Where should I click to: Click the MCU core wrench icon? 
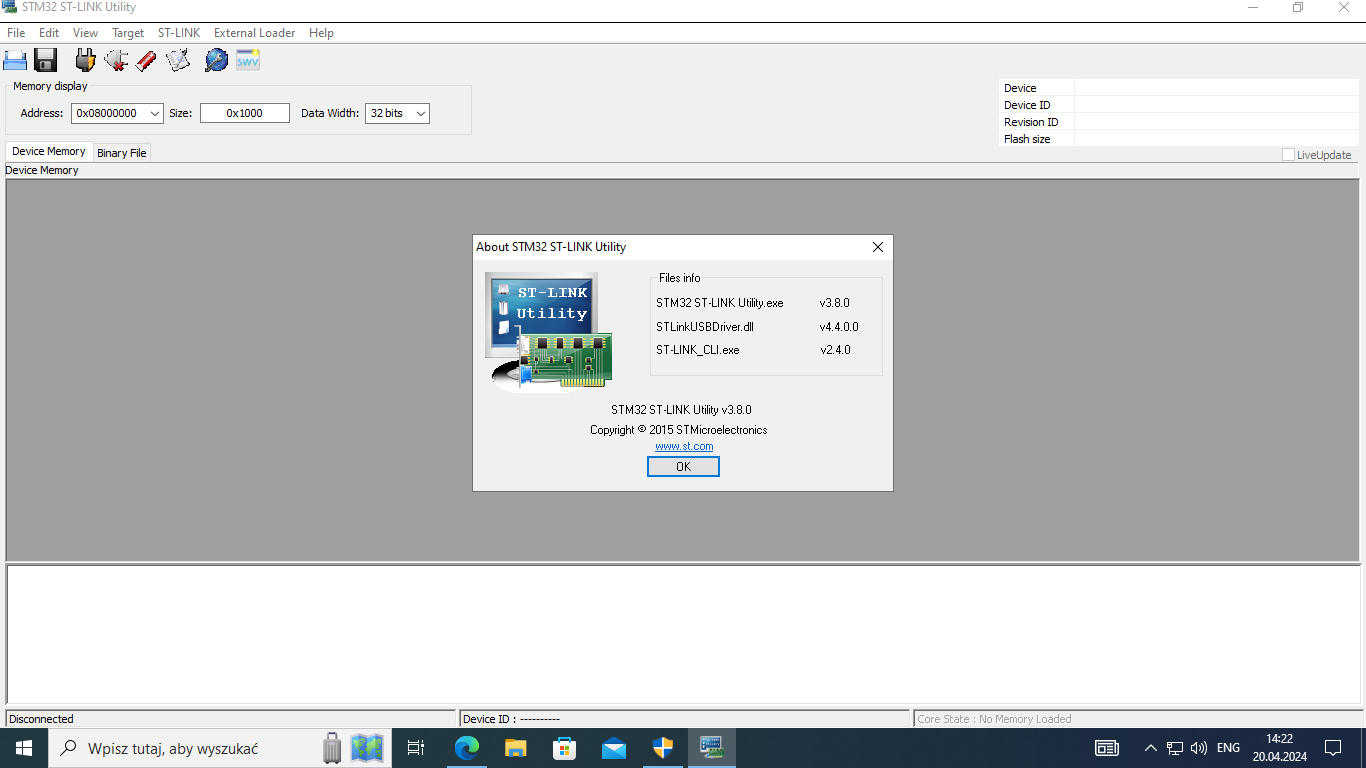click(216, 60)
